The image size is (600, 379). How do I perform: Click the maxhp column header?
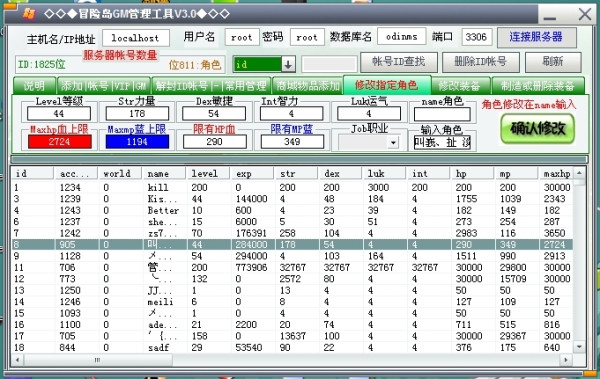555,173
